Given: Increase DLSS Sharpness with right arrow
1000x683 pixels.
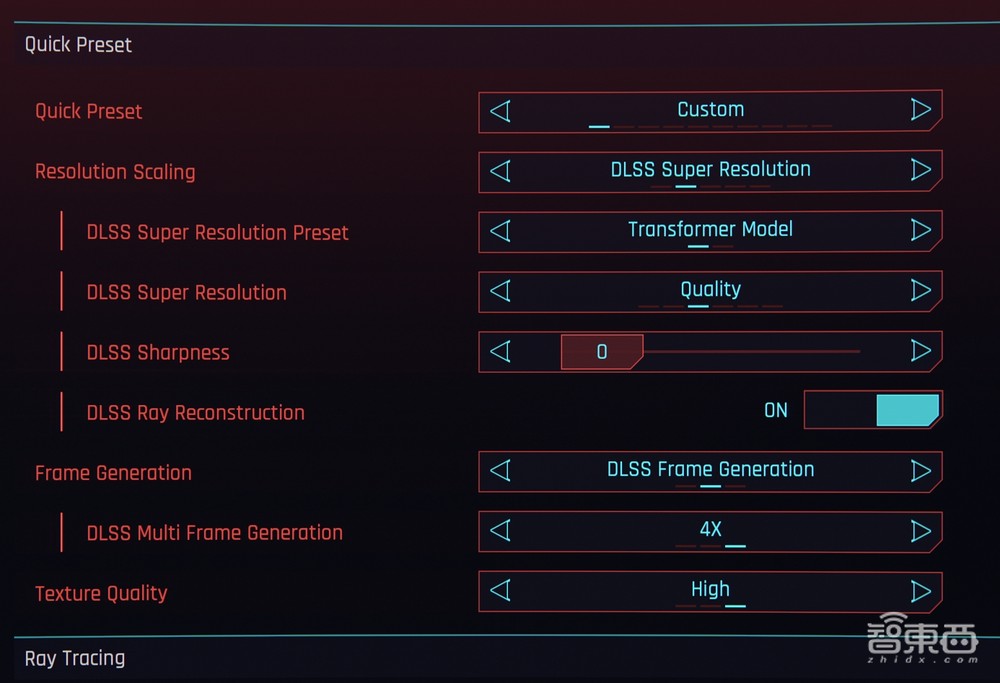Looking at the screenshot, I should tap(921, 350).
